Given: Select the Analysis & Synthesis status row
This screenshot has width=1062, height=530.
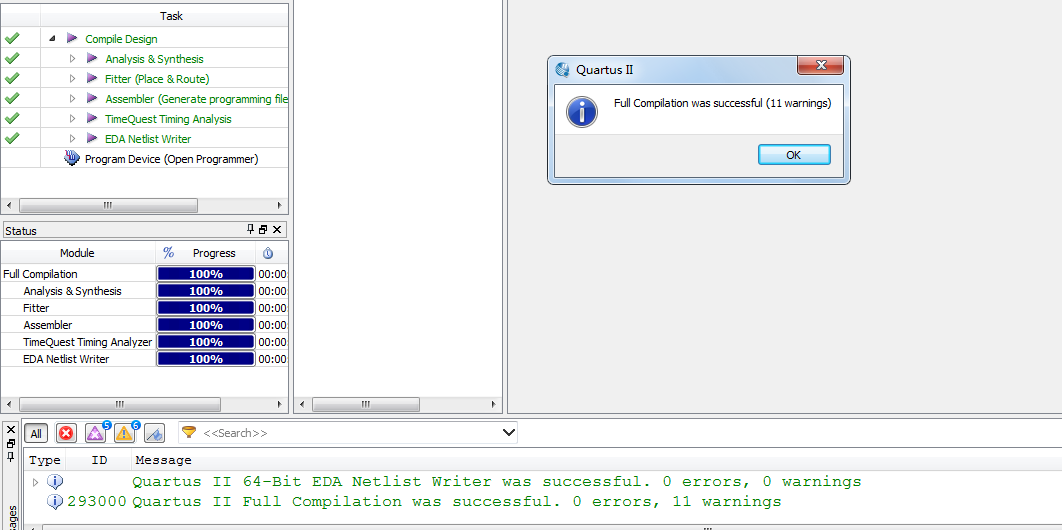Looking at the screenshot, I should point(144,291).
